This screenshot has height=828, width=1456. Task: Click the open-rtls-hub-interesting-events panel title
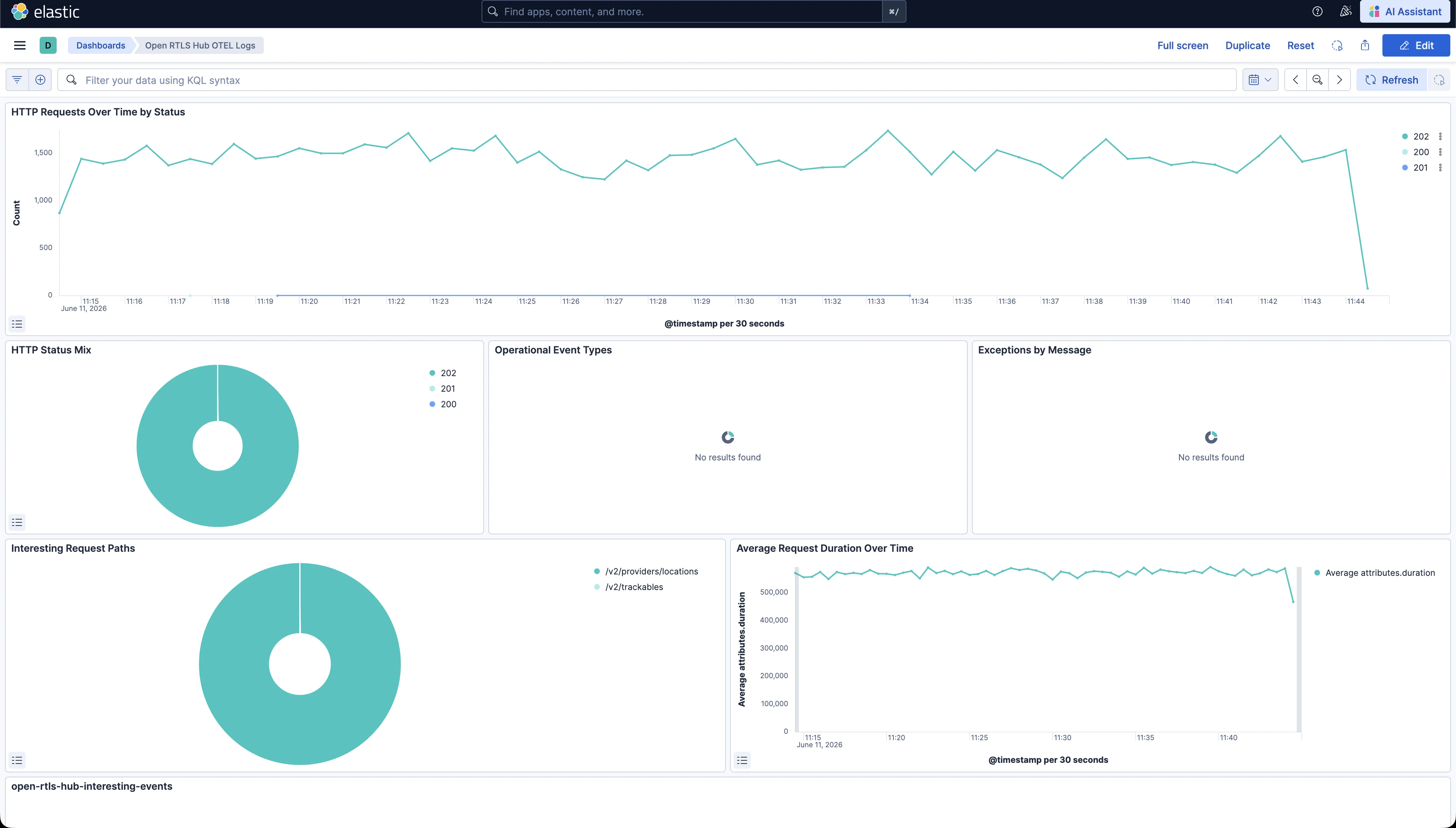[92, 786]
